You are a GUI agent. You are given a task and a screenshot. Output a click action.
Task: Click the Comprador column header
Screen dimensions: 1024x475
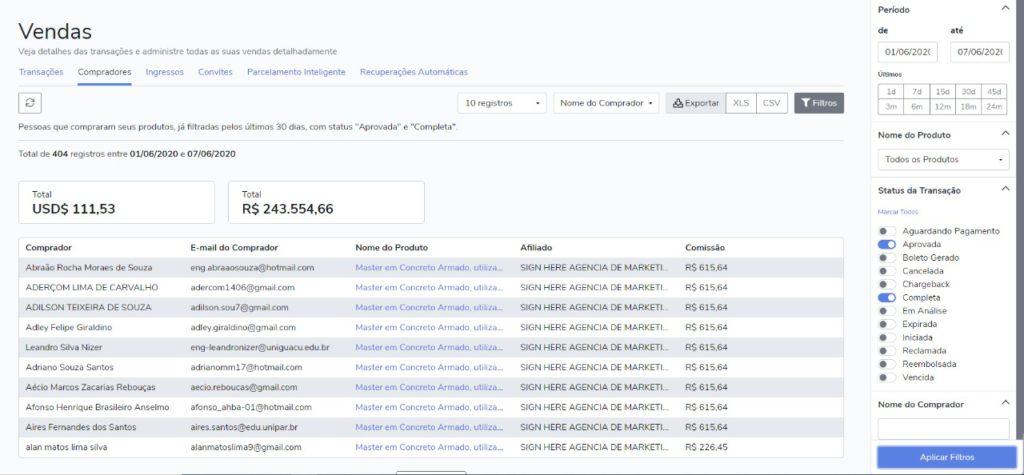point(48,248)
